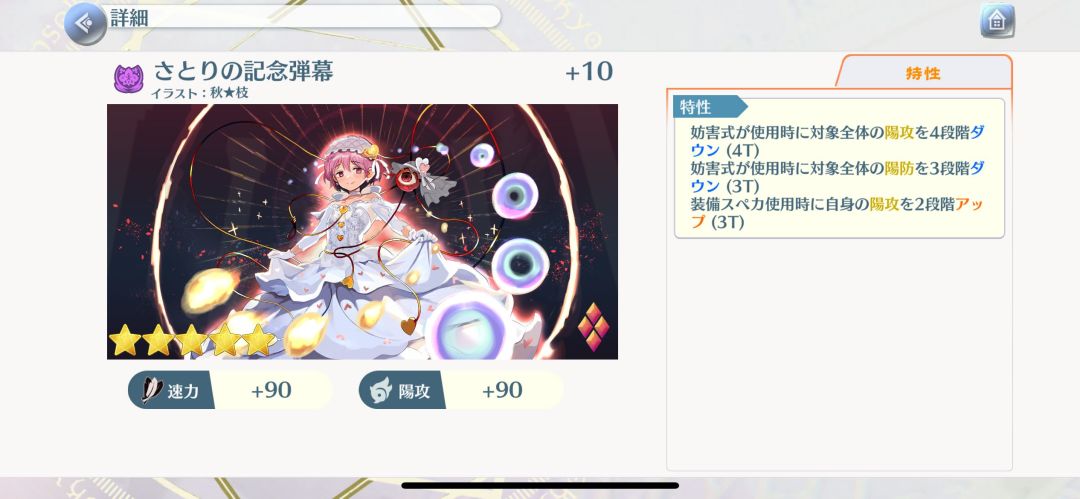Tap the 陽攻 4段階ダウン trait line
Image resolution: width=1080 pixels, height=499 pixels.
(838, 141)
